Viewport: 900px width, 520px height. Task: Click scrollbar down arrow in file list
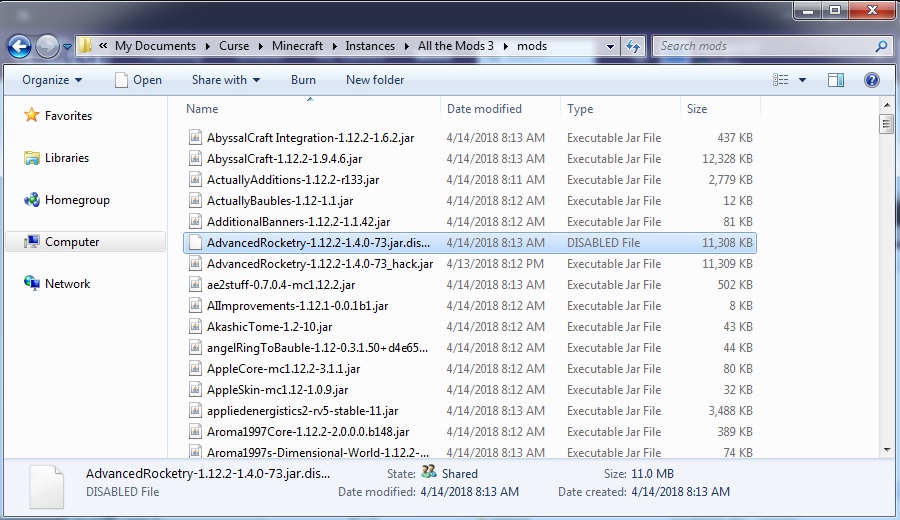tap(887, 451)
